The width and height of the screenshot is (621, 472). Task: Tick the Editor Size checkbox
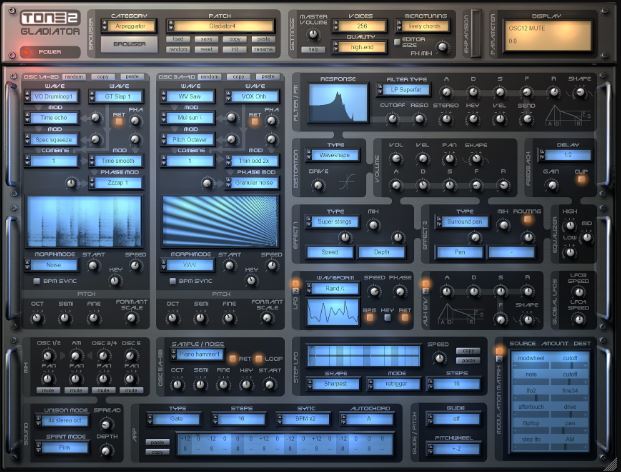(x=397, y=41)
